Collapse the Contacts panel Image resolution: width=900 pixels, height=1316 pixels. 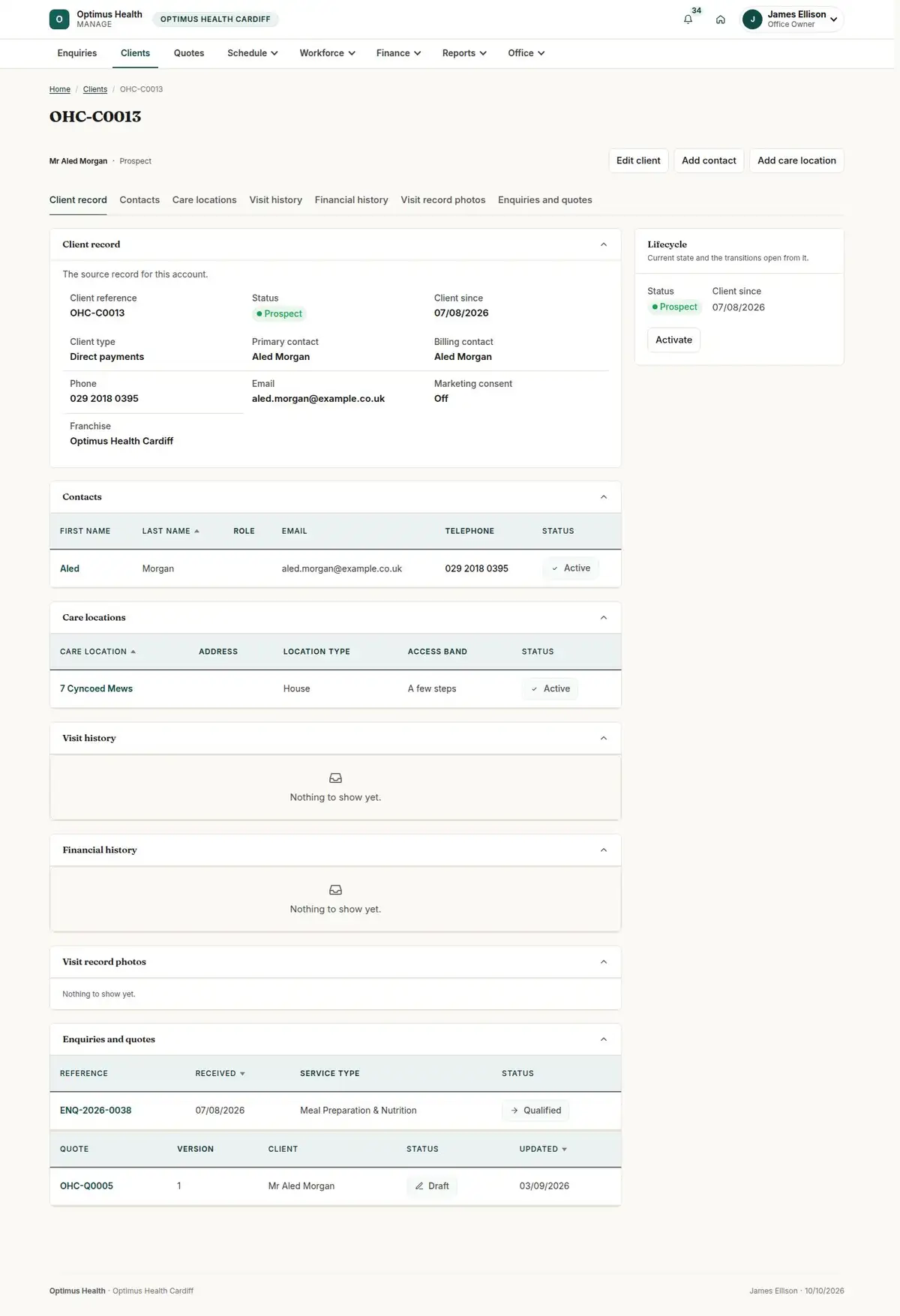pos(604,497)
